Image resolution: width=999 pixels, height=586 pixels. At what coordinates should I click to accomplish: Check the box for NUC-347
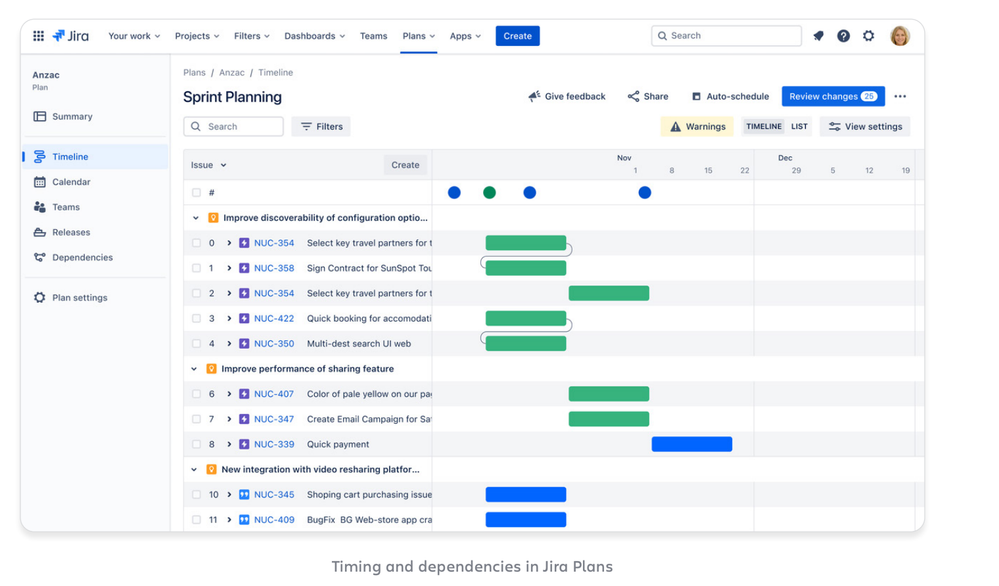tap(196, 419)
